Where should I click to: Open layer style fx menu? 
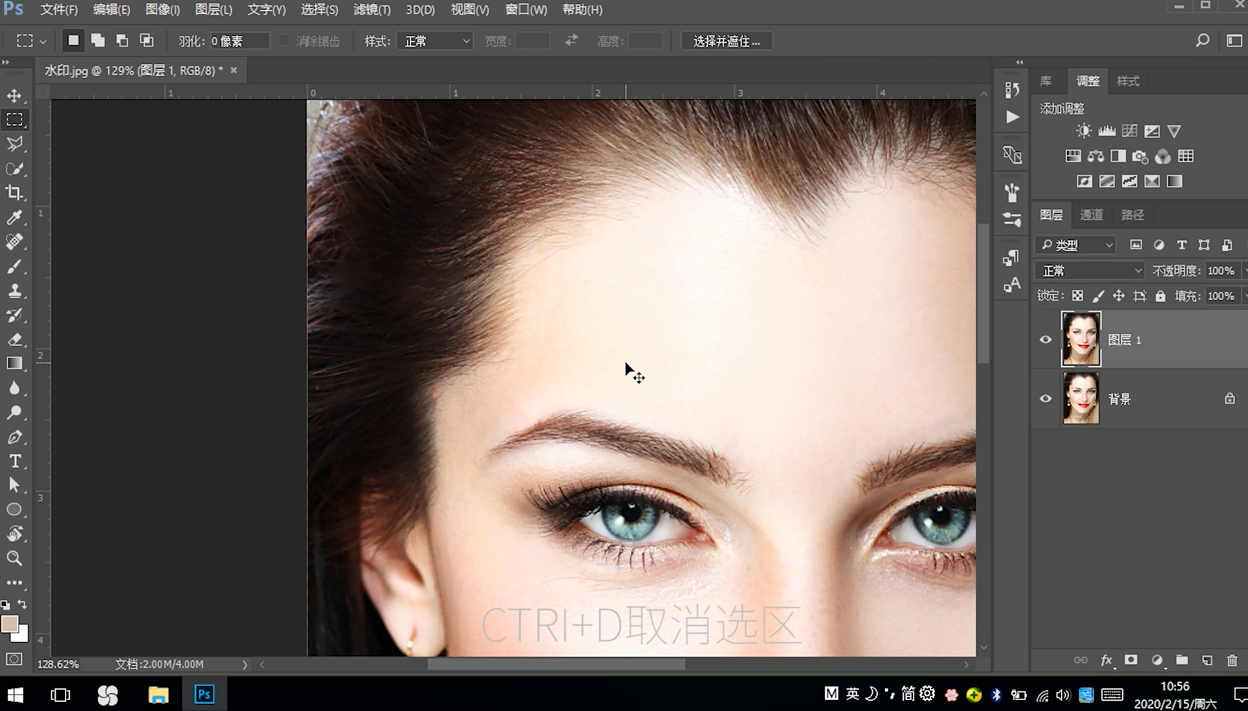coord(1106,660)
